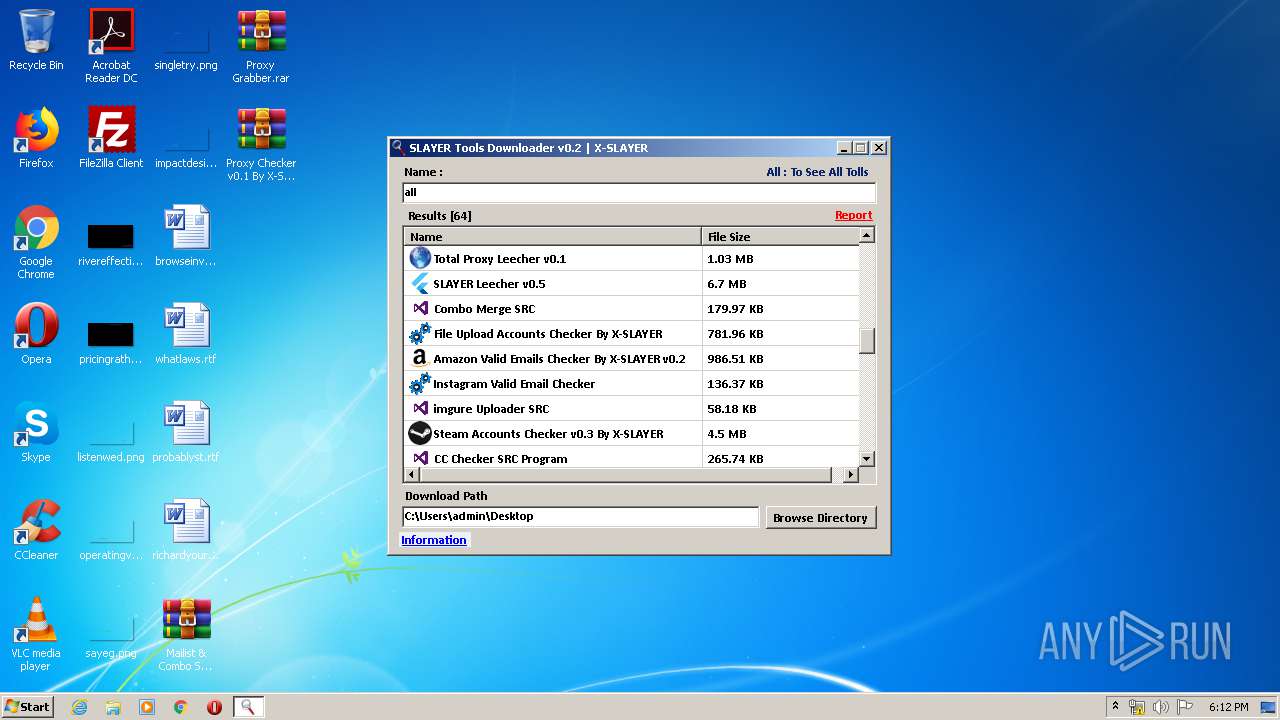This screenshot has width=1280, height=720.
Task: Open the Recycle Bin desktop icon
Action: (x=36, y=40)
